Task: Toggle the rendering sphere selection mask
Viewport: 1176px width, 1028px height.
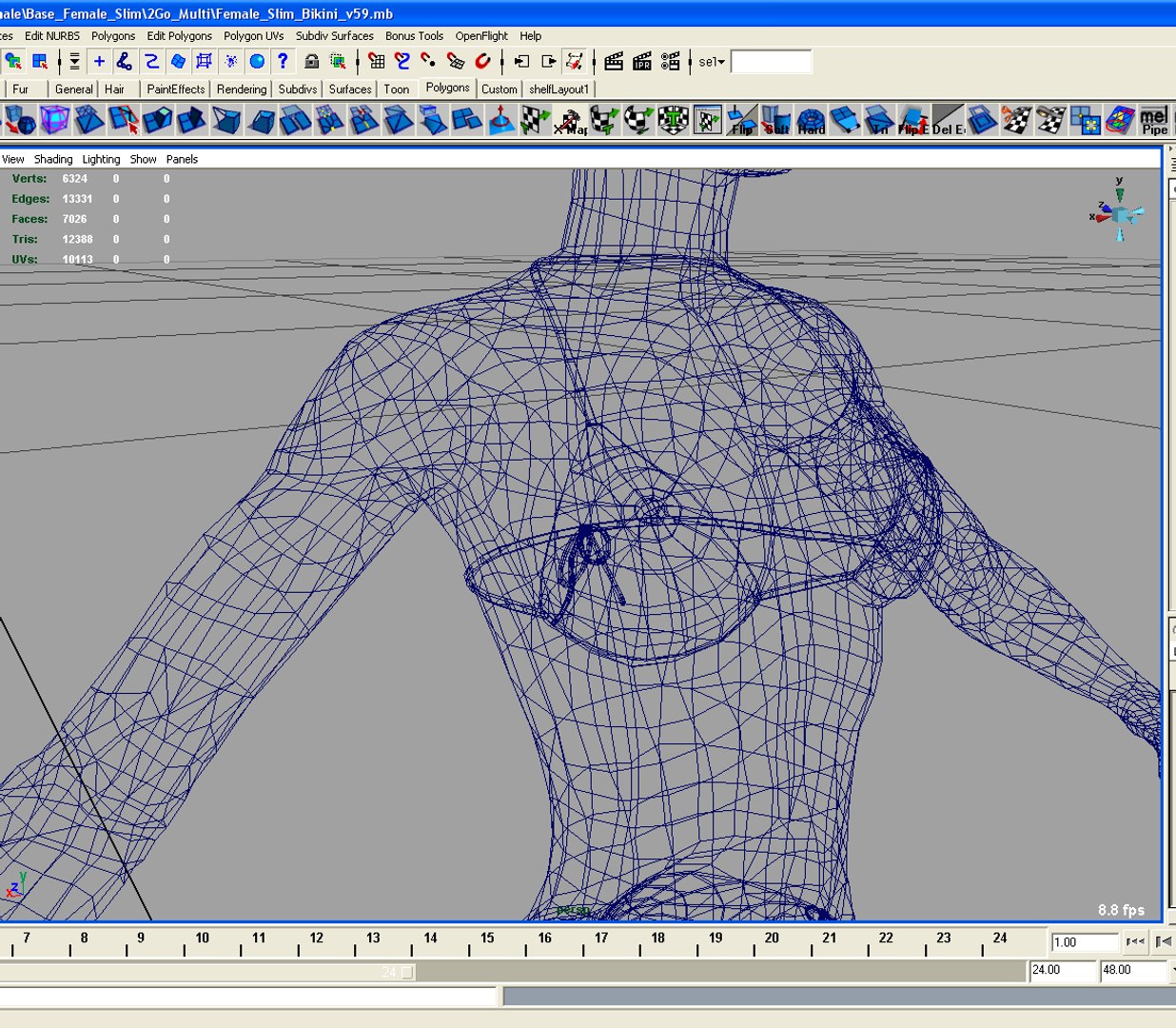Action: tap(257, 62)
